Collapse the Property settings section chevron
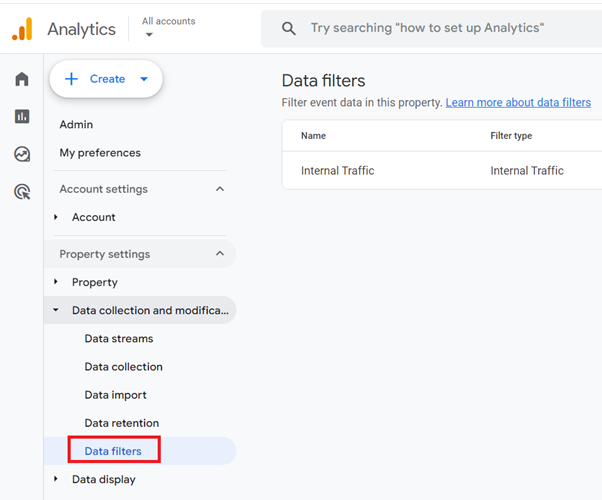 [x=220, y=253]
